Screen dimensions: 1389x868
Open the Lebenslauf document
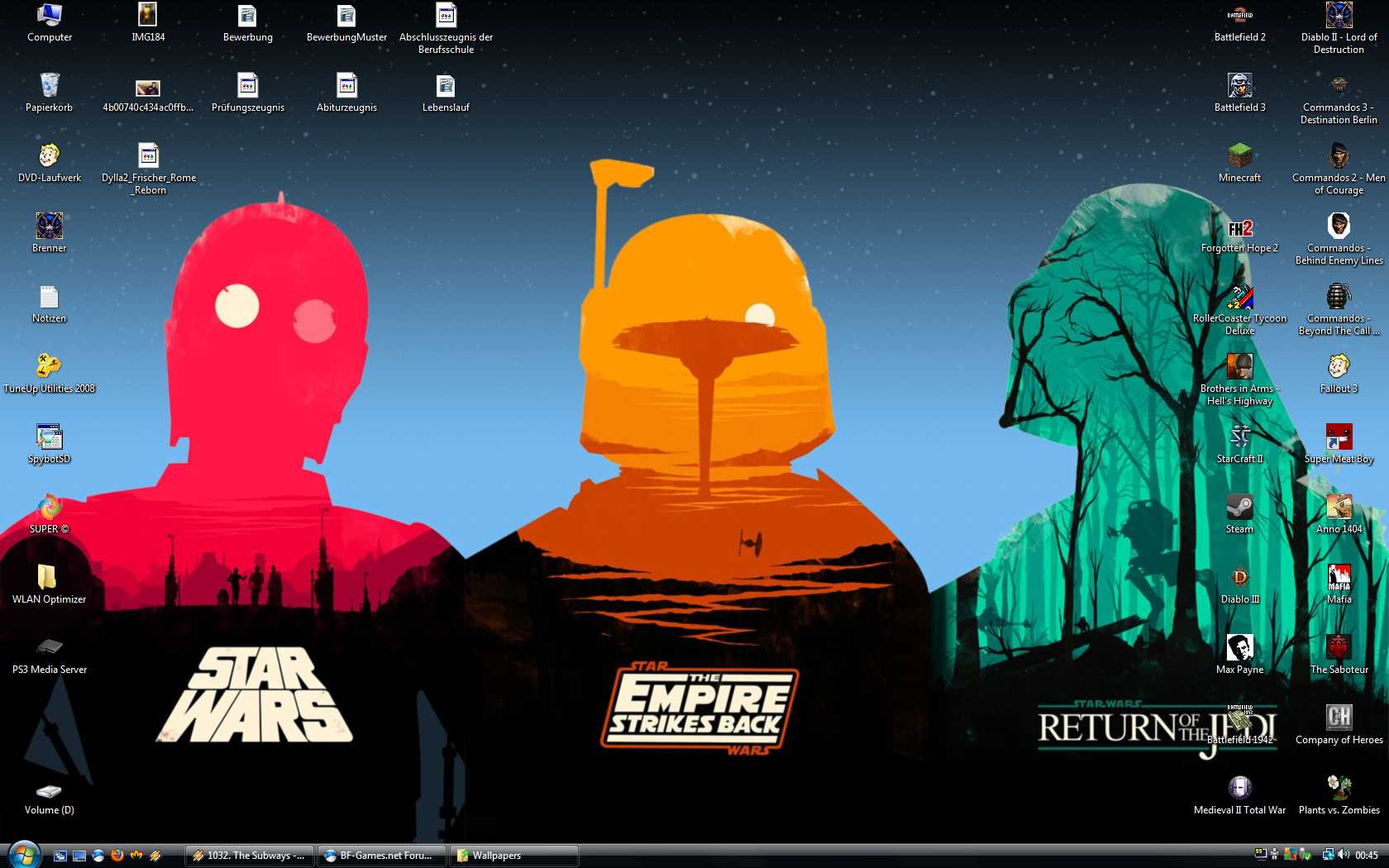(x=446, y=93)
